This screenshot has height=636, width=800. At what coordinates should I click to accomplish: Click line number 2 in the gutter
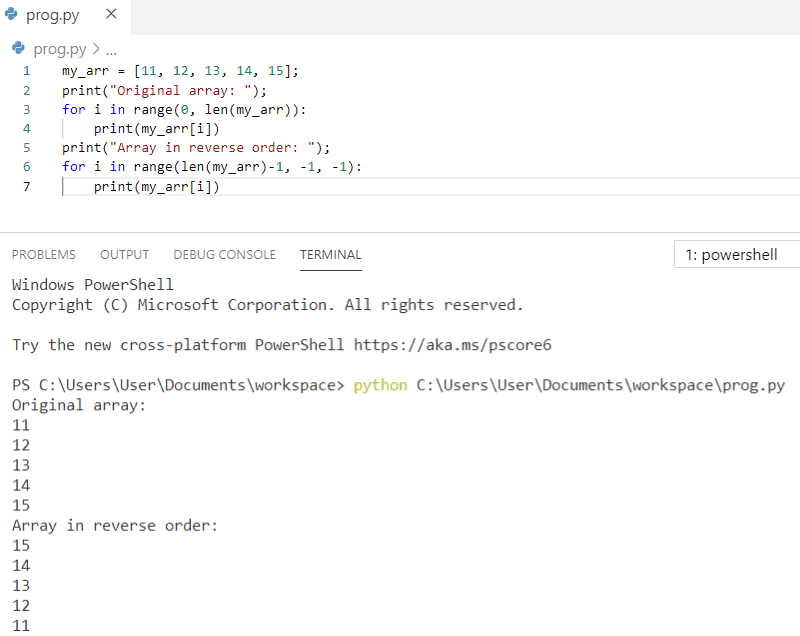pos(27,91)
